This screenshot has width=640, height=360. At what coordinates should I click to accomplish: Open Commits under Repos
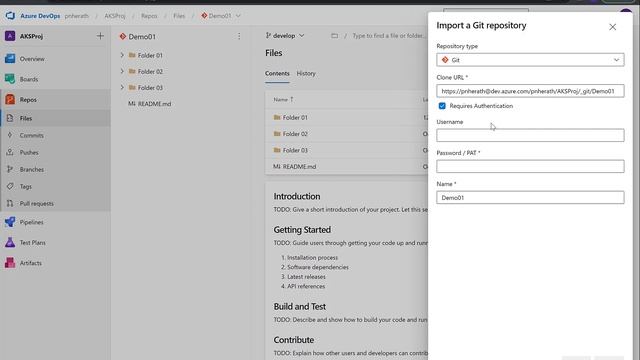[31, 136]
